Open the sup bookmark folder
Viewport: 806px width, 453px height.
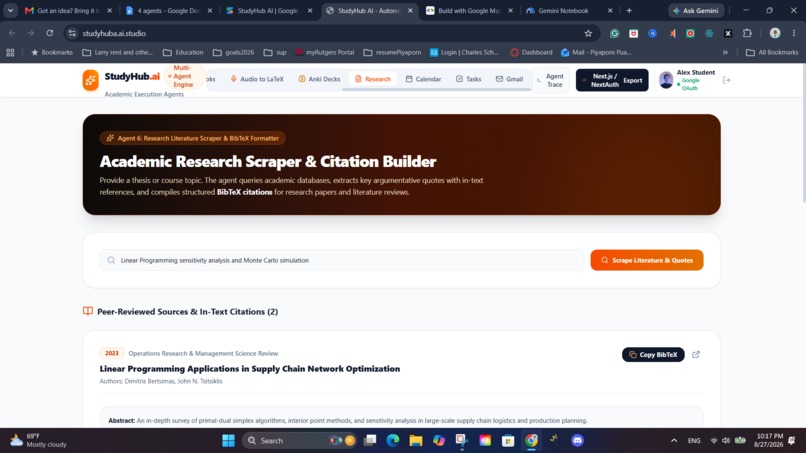tap(275, 52)
